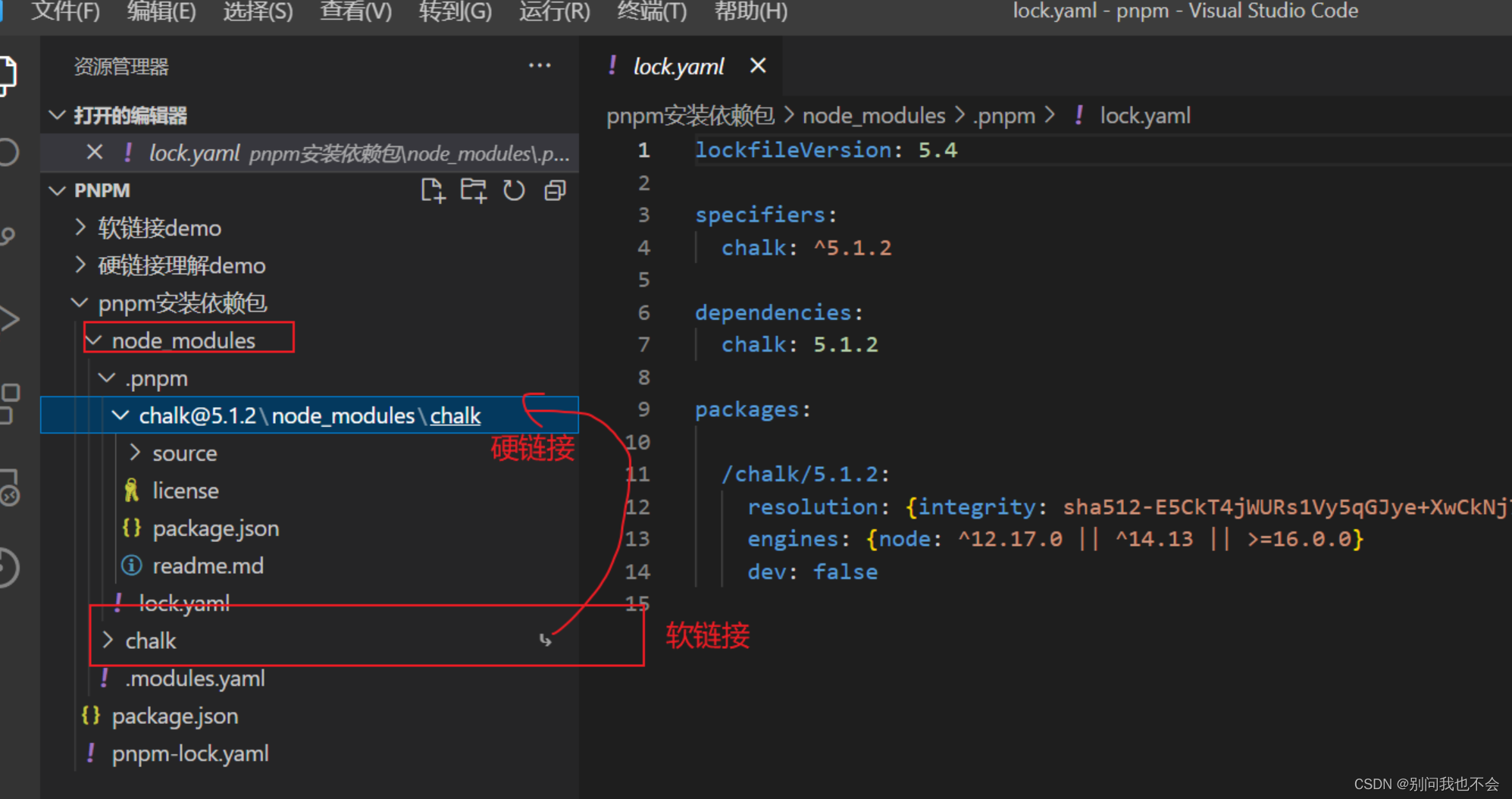
Task: Click pnpm安装依赖包 in the breadcrumb
Action: 690,115
